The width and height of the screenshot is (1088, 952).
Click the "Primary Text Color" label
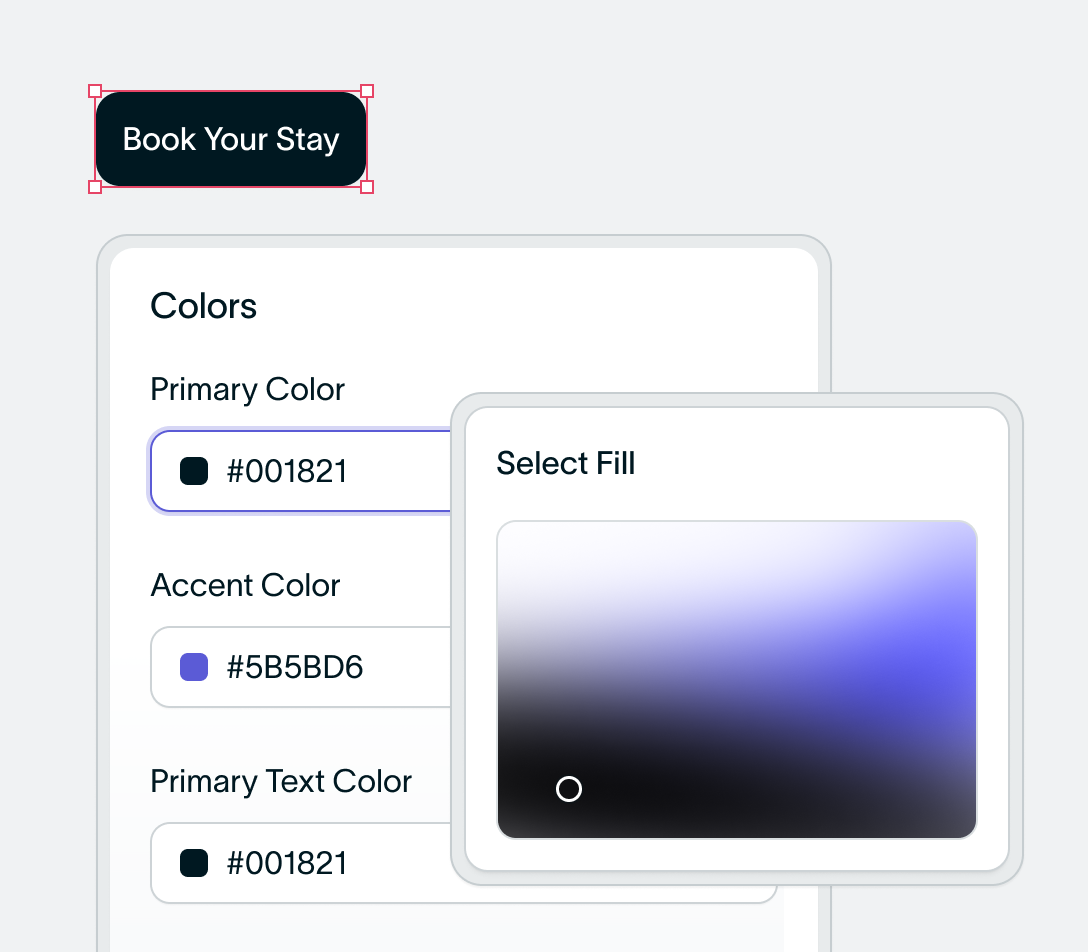pyautogui.click(x=281, y=781)
